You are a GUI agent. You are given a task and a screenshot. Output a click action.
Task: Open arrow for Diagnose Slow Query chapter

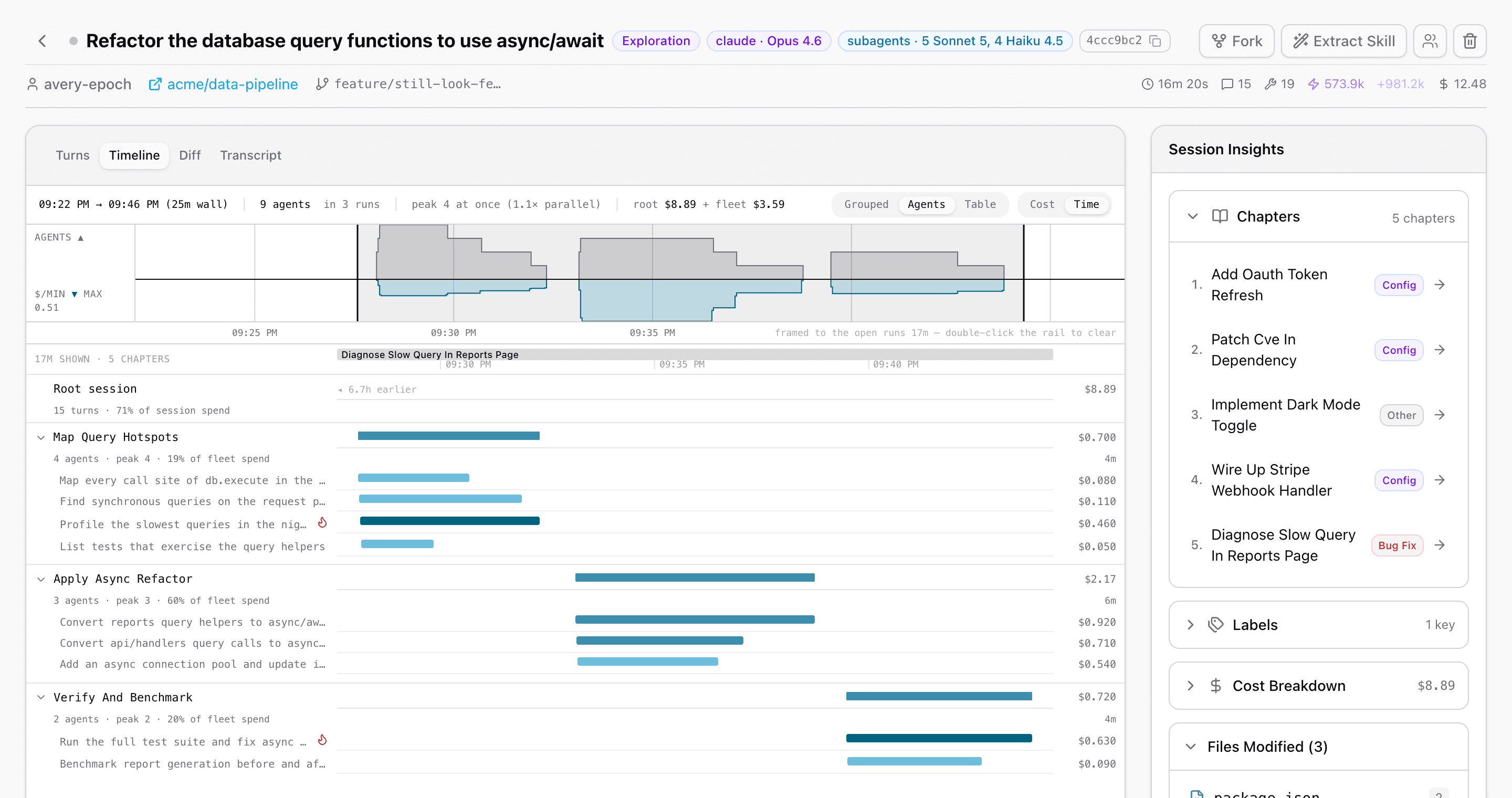pyautogui.click(x=1440, y=545)
